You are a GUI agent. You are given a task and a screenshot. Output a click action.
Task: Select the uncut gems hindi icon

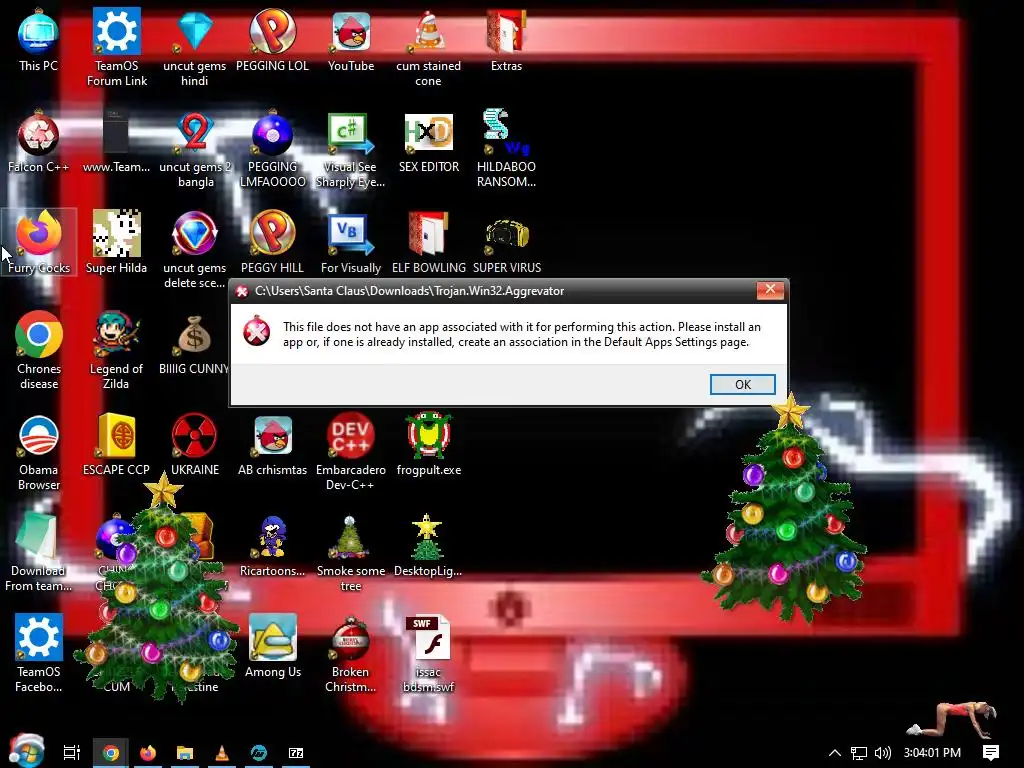click(x=195, y=47)
